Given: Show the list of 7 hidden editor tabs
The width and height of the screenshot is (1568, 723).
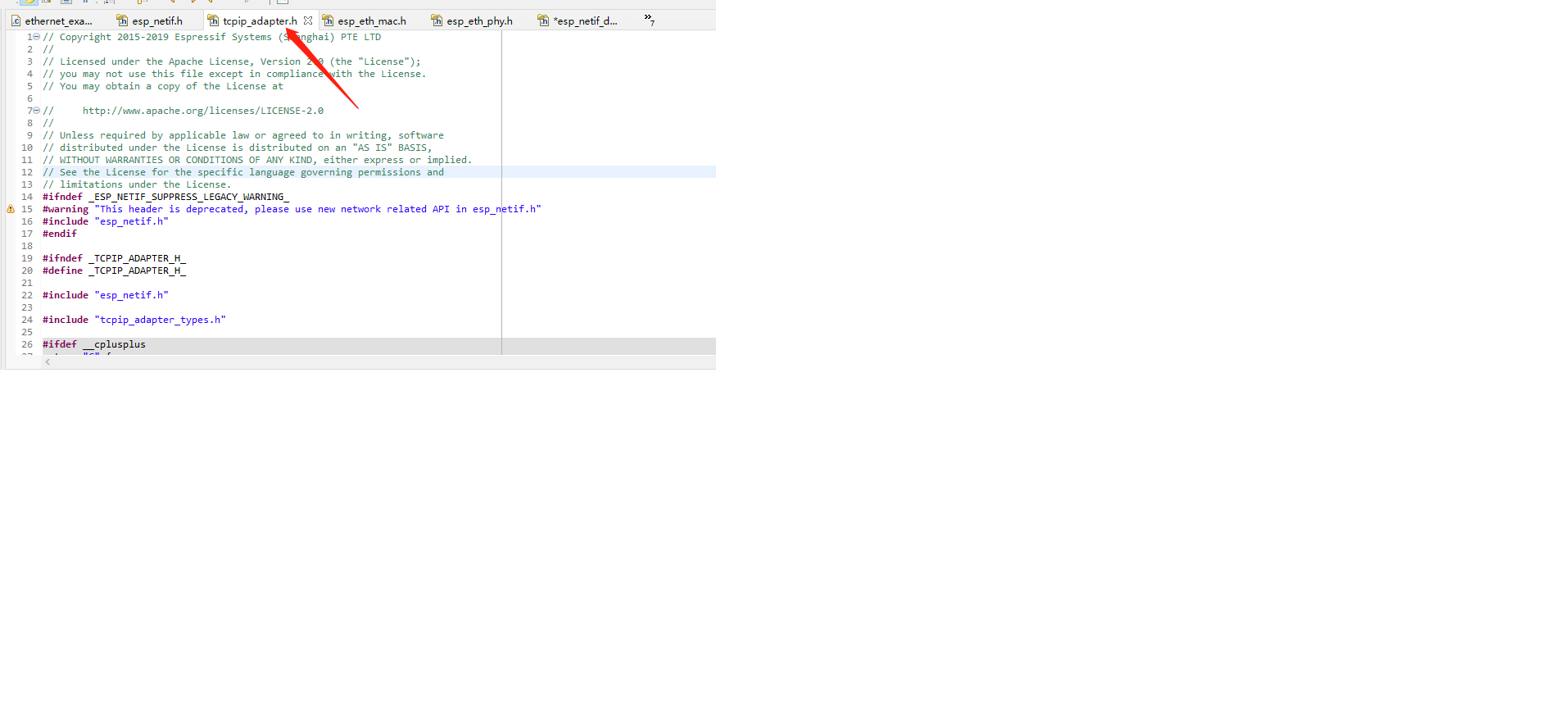Looking at the screenshot, I should pyautogui.click(x=649, y=19).
